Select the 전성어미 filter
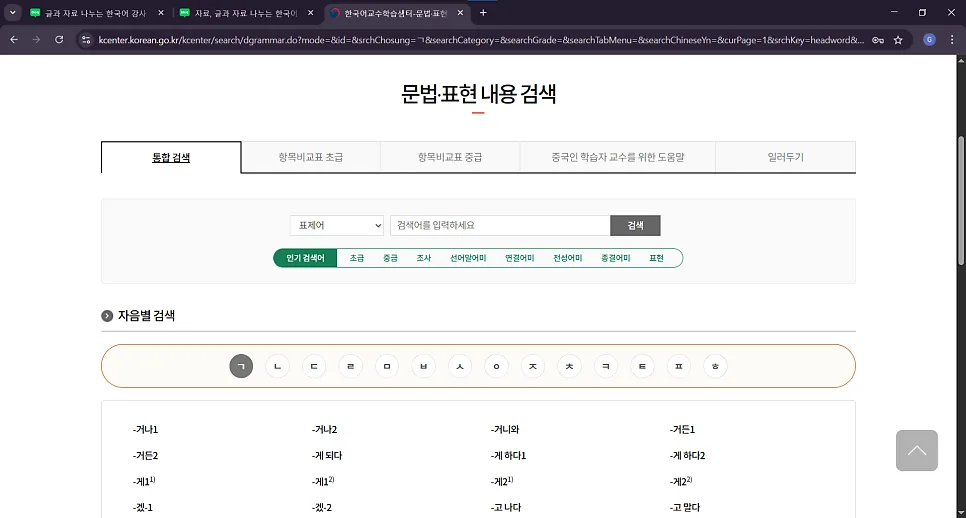Image resolution: width=966 pixels, height=518 pixels. click(x=567, y=258)
